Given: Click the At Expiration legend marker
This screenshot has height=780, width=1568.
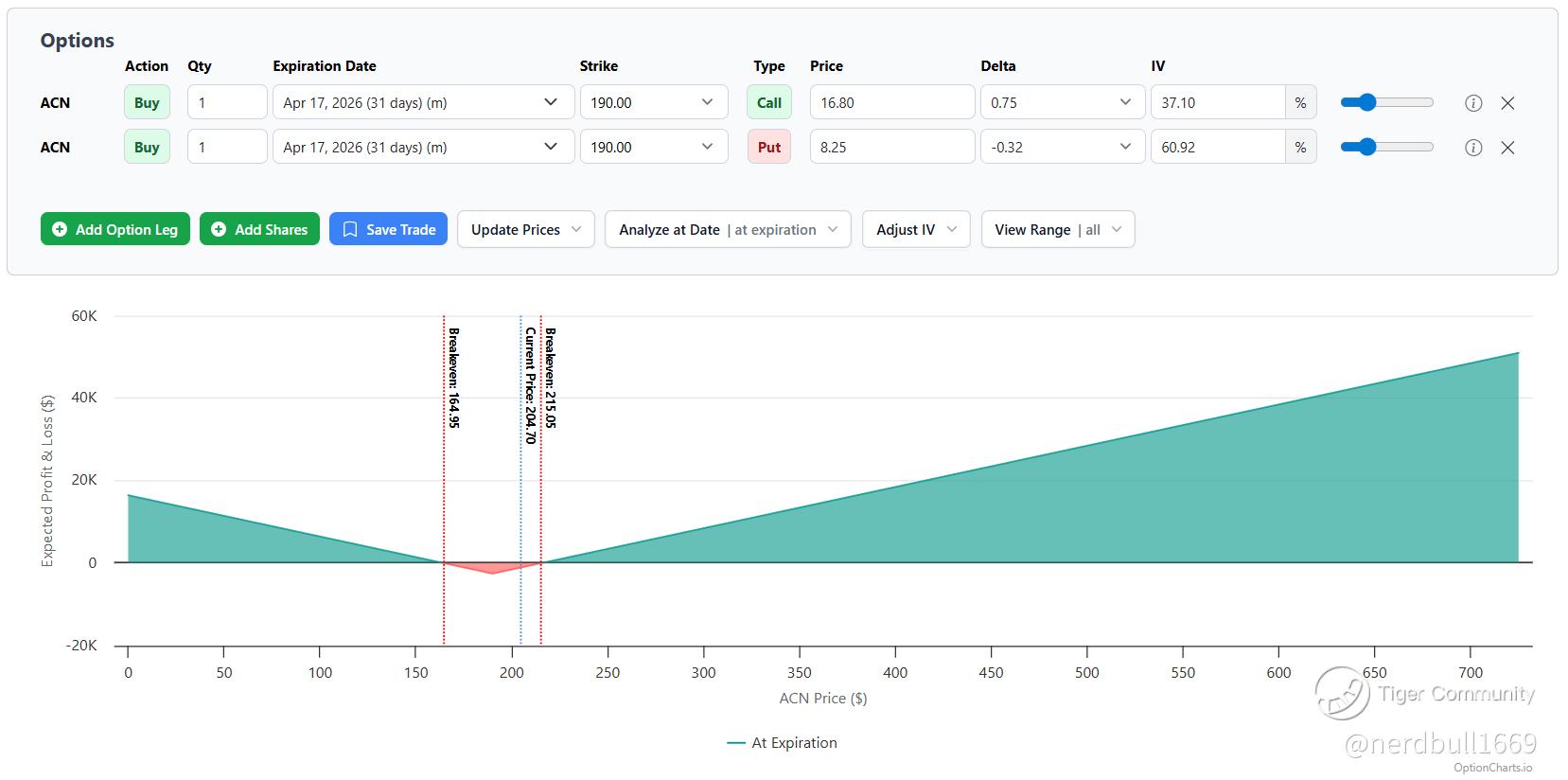Looking at the screenshot, I should coord(736,743).
